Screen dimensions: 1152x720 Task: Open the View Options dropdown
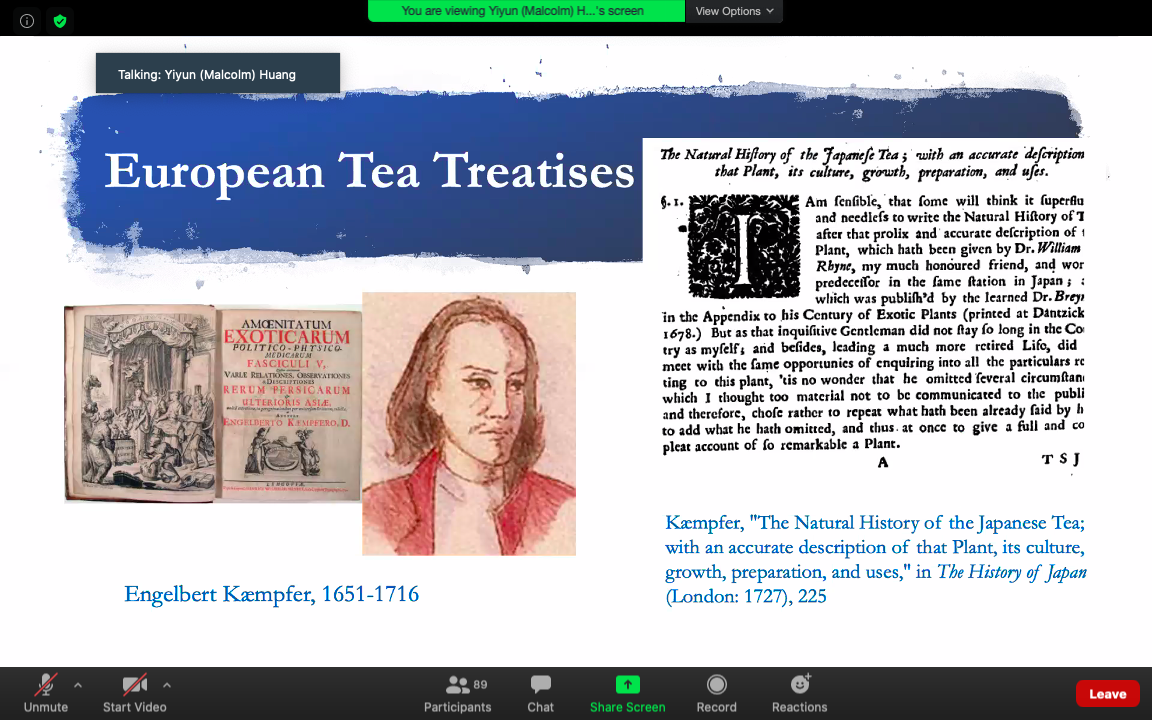coord(734,11)
